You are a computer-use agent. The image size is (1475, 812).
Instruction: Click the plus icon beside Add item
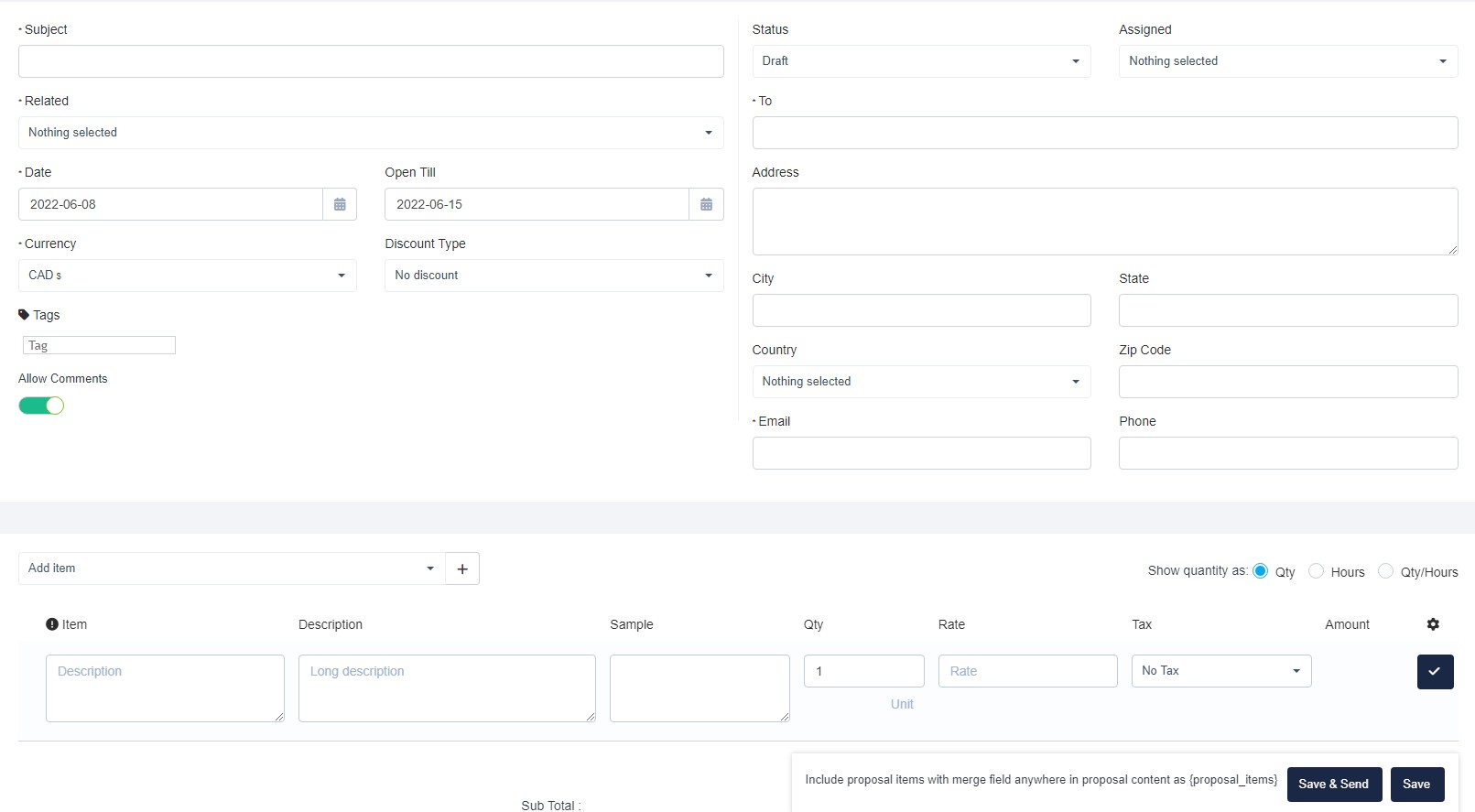click(x=462, y=568)
